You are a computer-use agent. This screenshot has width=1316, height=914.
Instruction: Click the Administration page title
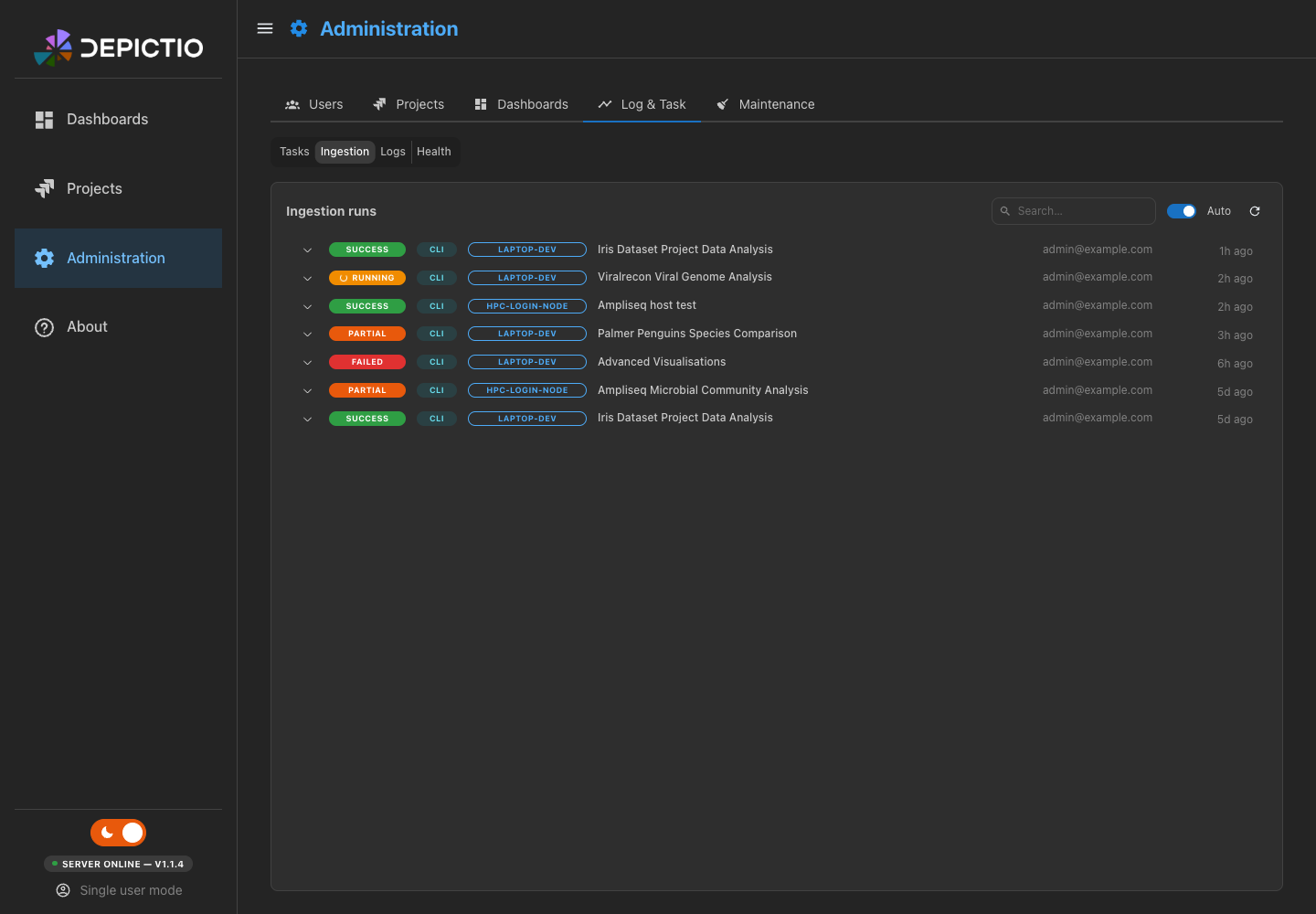point(389,28)
